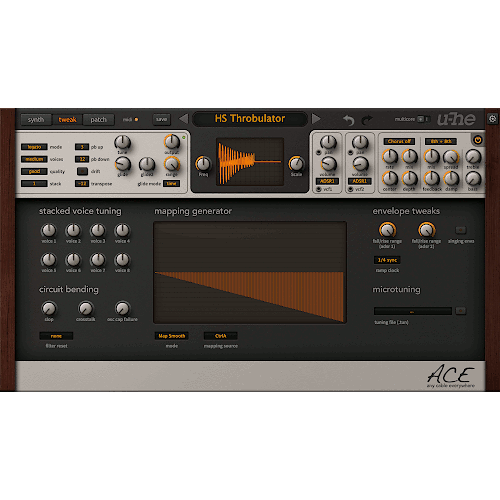Click the undo arrow icon
Screen dimensions: 500x500
pyautogui.click(x=348, y=120)
